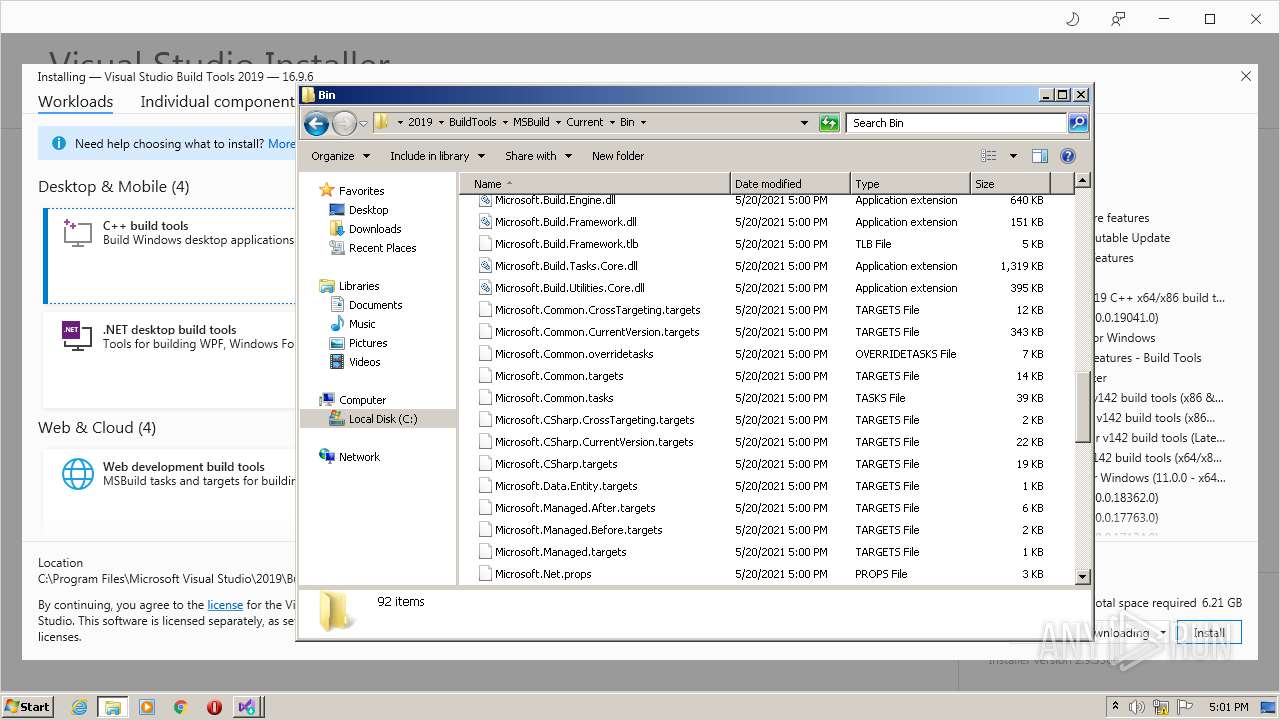Select Microsoft.Net.props file
1280x720 pixels.
coord(543,574)
